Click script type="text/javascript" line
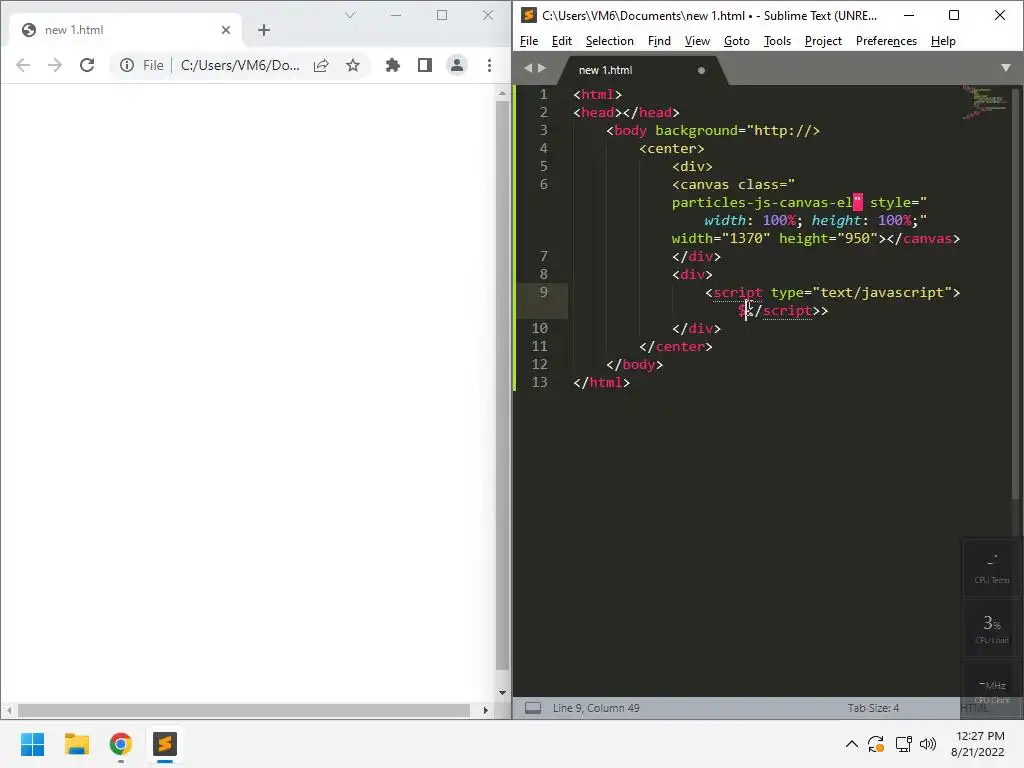 (833, 293)
